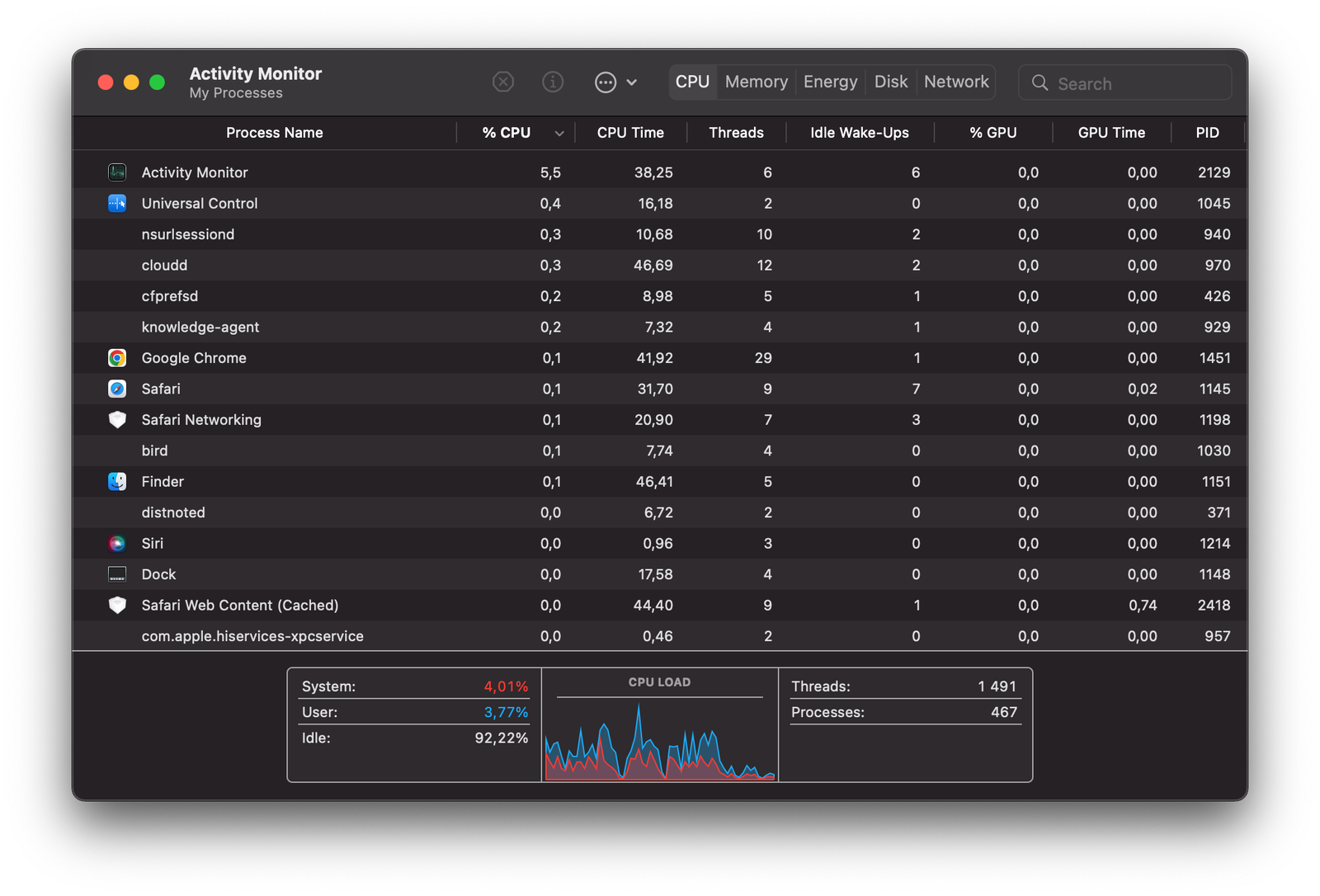Select the Google Chrome process name
The height and width of the screenshot is (896, 1320).
coord(194,358)
